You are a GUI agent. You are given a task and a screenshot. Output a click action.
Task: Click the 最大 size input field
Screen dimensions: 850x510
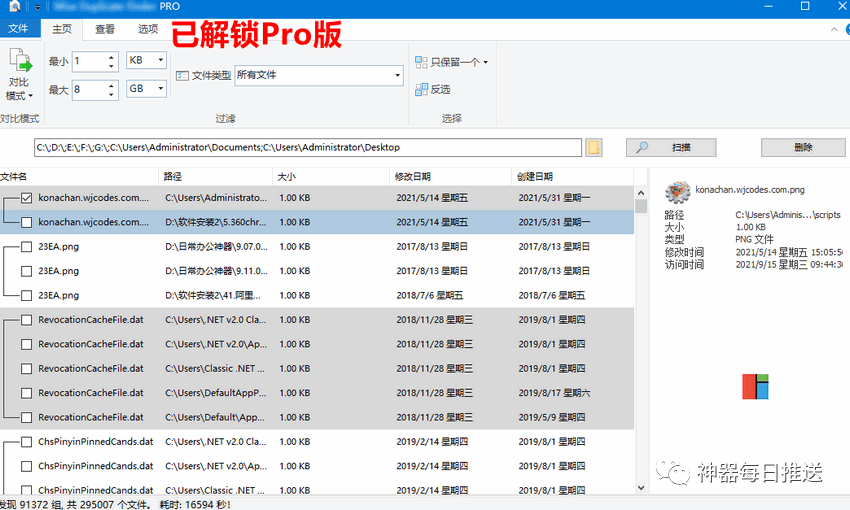[89, 89]
